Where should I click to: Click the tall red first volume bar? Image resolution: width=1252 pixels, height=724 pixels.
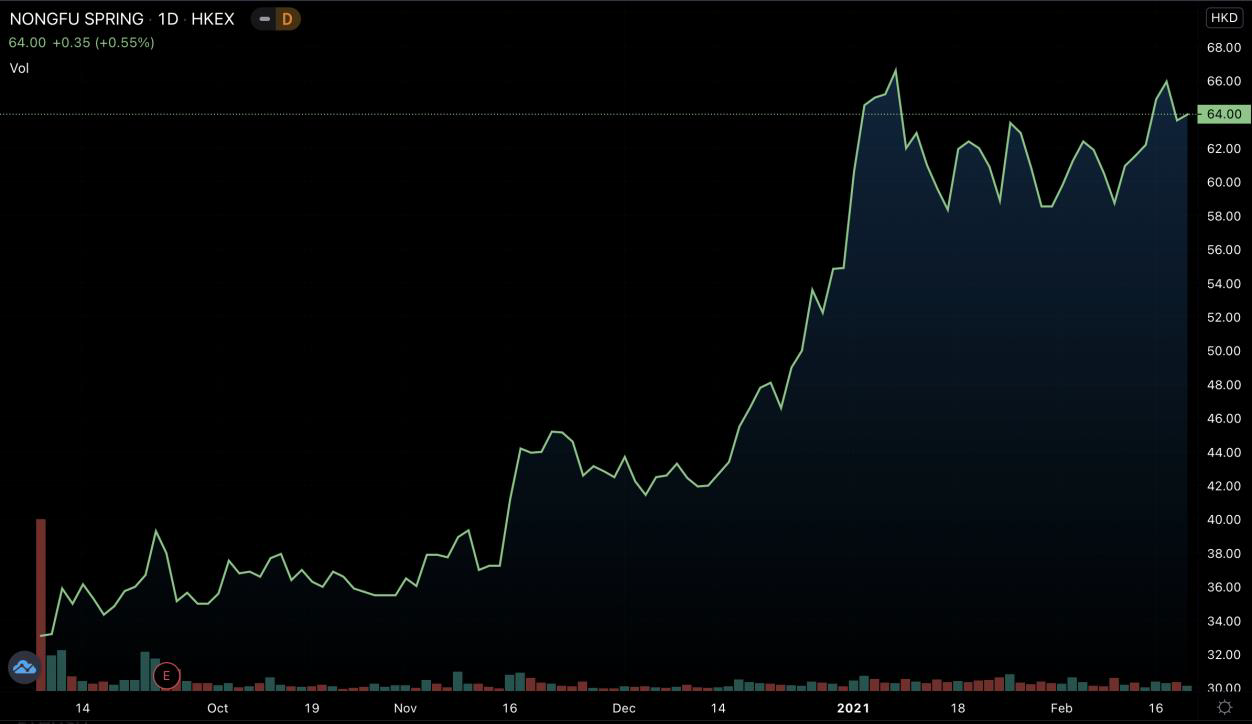coord(41,604)
